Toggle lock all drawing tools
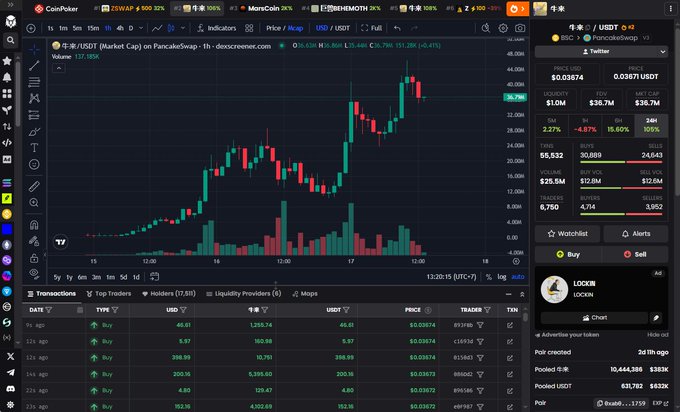 pyautogui.click(x=34, y=258)
